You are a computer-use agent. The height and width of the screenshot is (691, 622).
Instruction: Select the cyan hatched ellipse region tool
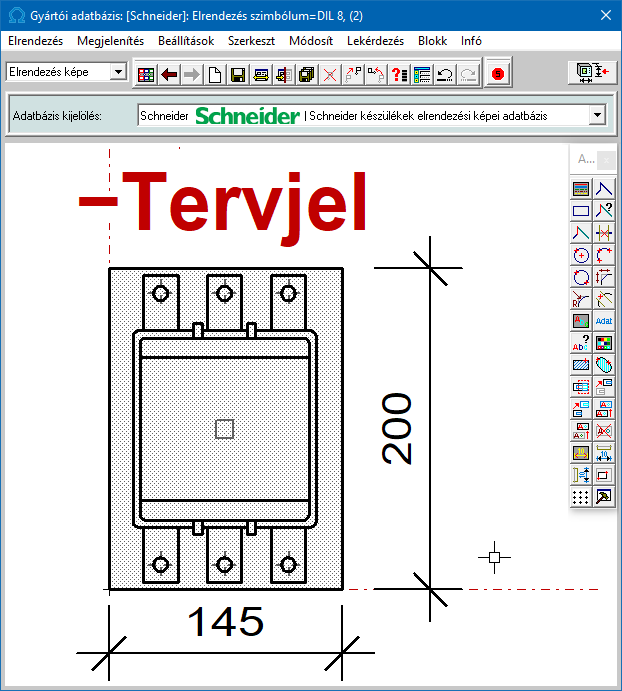pos(604,364)
